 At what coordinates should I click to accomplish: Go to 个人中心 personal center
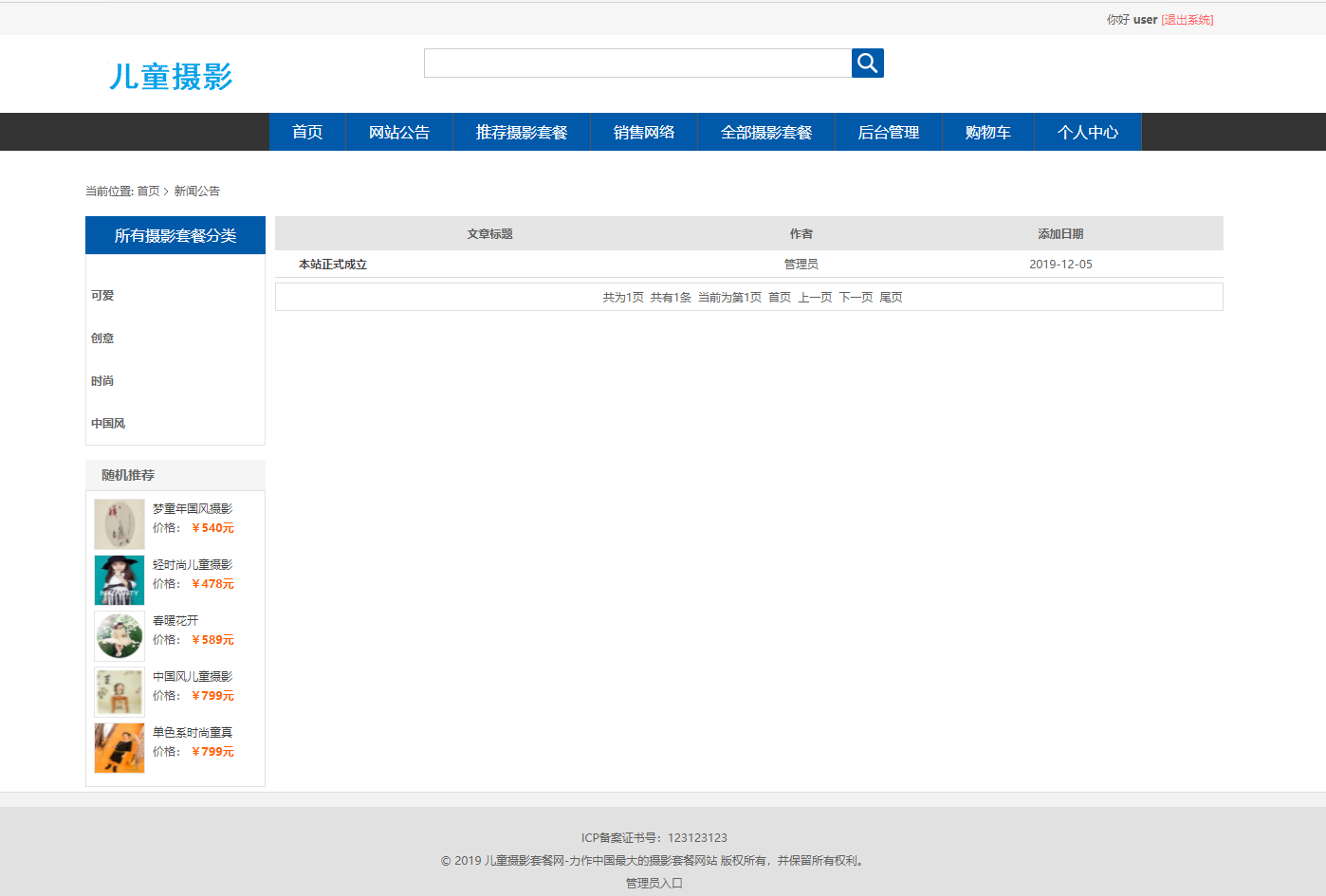point(1087,132)
